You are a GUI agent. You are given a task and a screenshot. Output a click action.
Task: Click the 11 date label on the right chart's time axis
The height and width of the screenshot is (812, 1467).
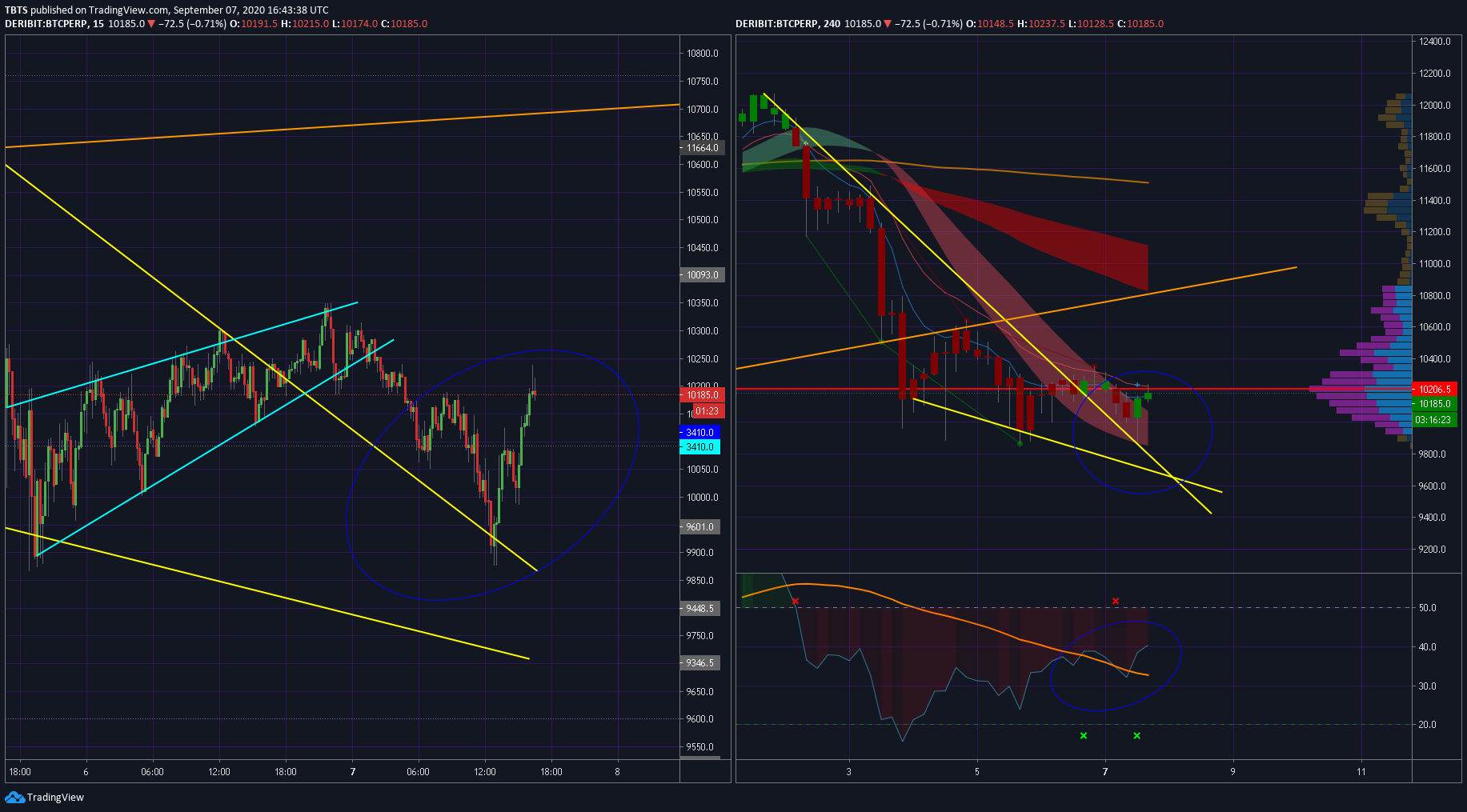tap(1361, 772)
